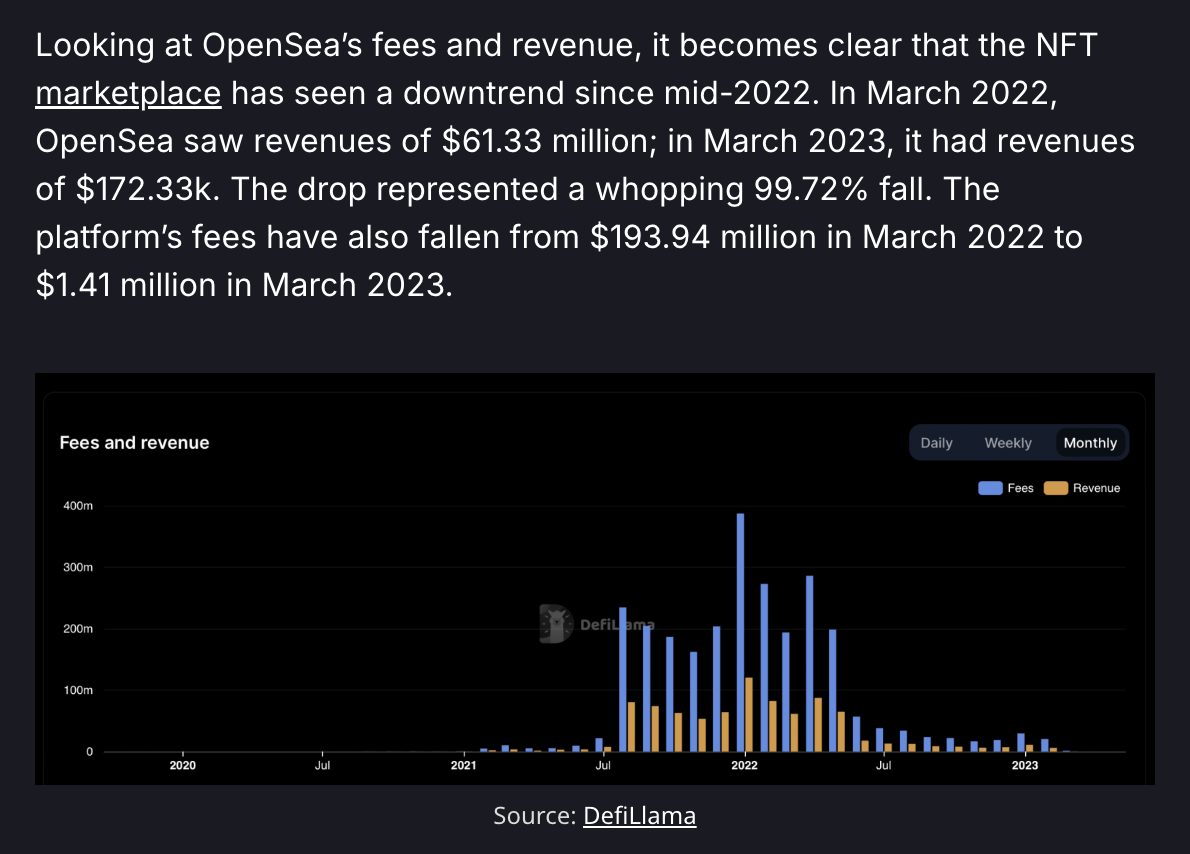Click the tallest blue Fees bar
The image size is (1190, 854).
[740, 632]
